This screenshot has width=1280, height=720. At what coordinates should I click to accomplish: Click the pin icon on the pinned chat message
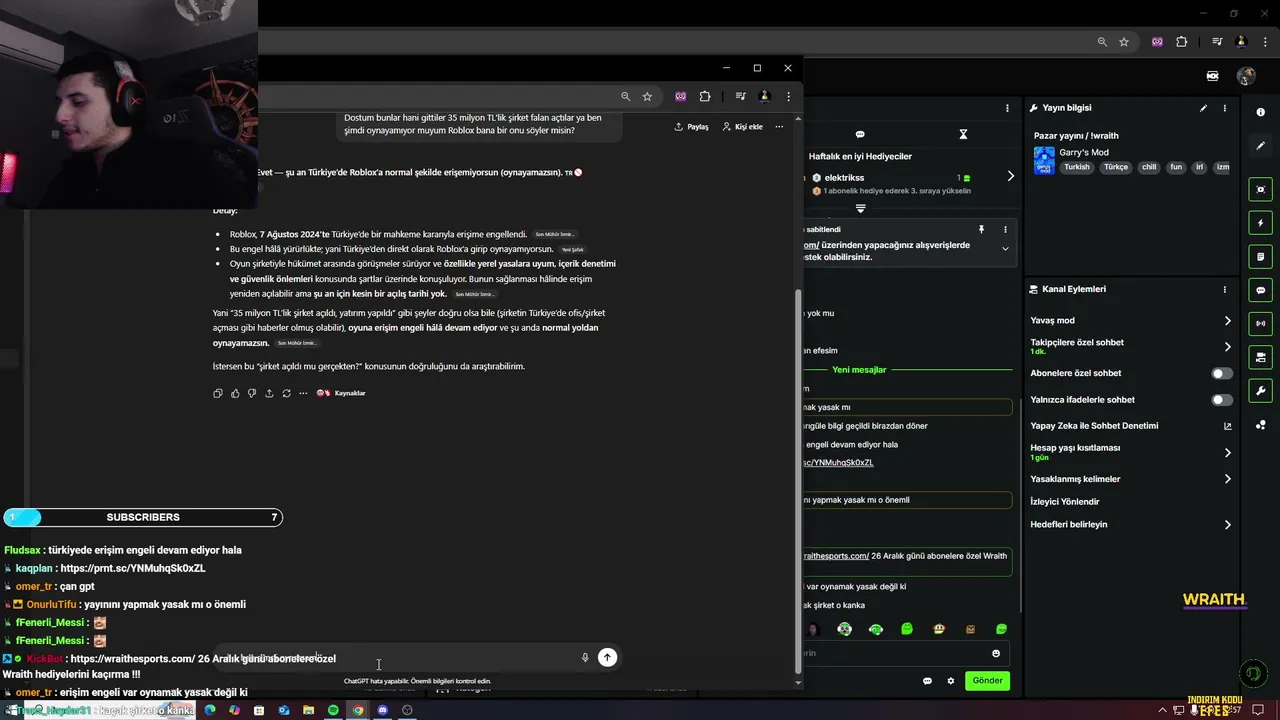click(981, 229)
